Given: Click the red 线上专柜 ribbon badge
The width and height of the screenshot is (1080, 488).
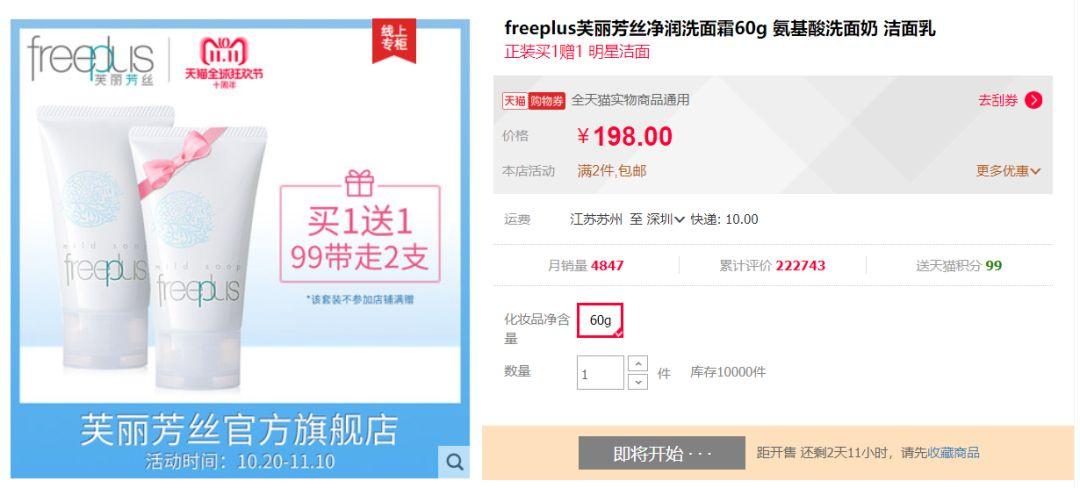Looking at the screenshot, I should tap(394, 41).
